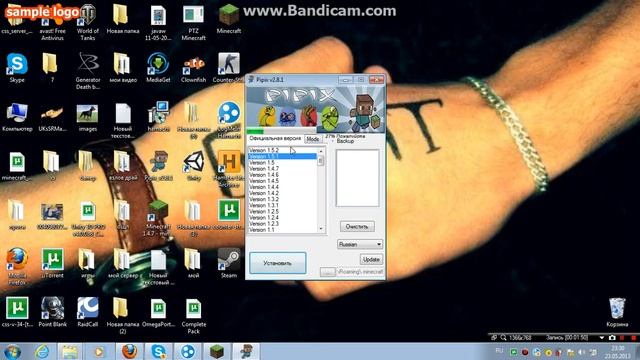
Task: Open the Russian language dropdown
Action: (360, 244)
